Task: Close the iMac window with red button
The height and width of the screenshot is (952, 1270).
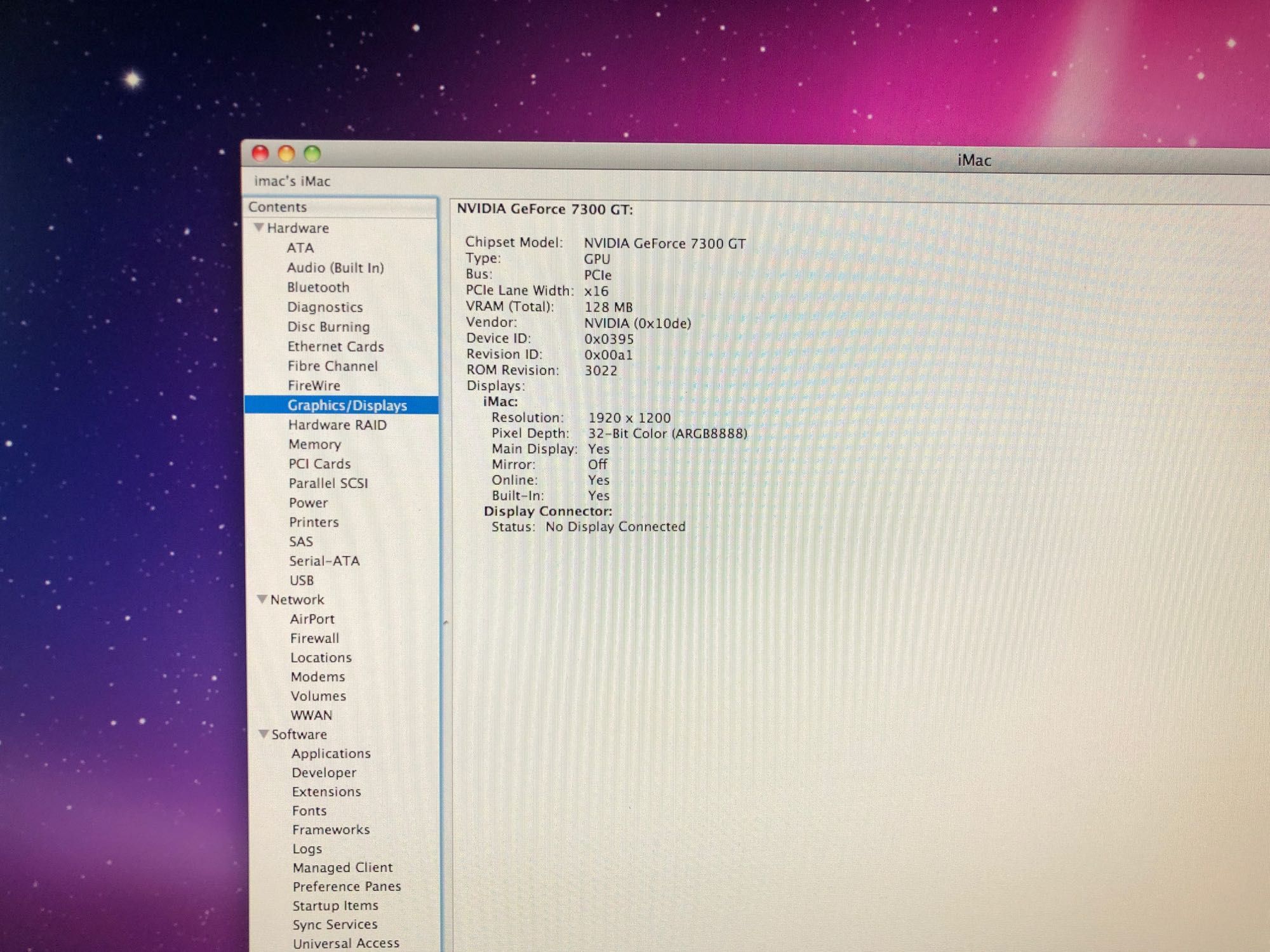Action: (260, 152)
